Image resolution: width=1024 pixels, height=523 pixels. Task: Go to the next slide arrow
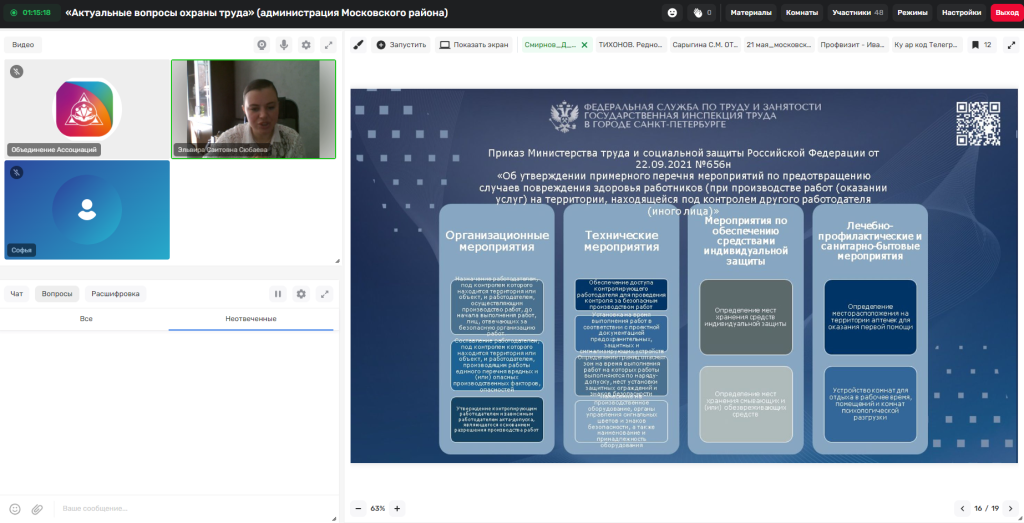pos(1011,508)
